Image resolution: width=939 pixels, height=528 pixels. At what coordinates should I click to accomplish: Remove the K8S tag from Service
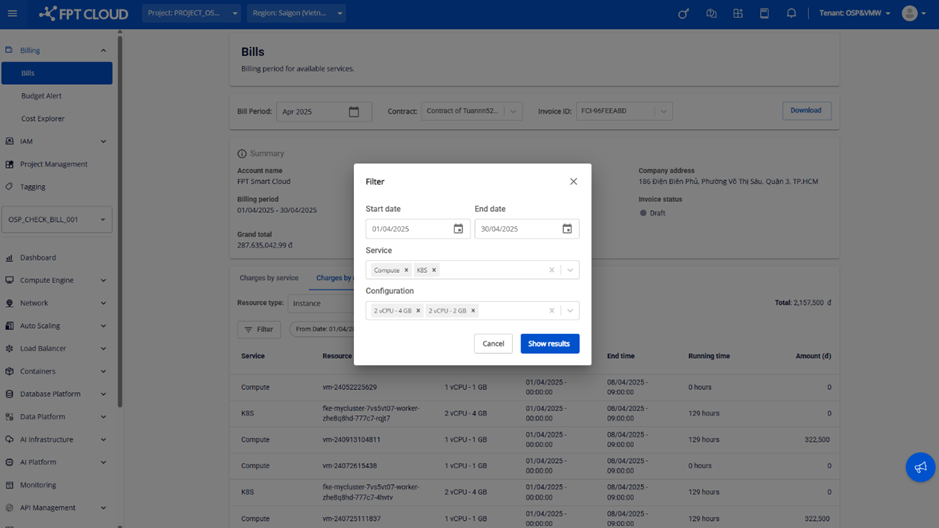434,270
